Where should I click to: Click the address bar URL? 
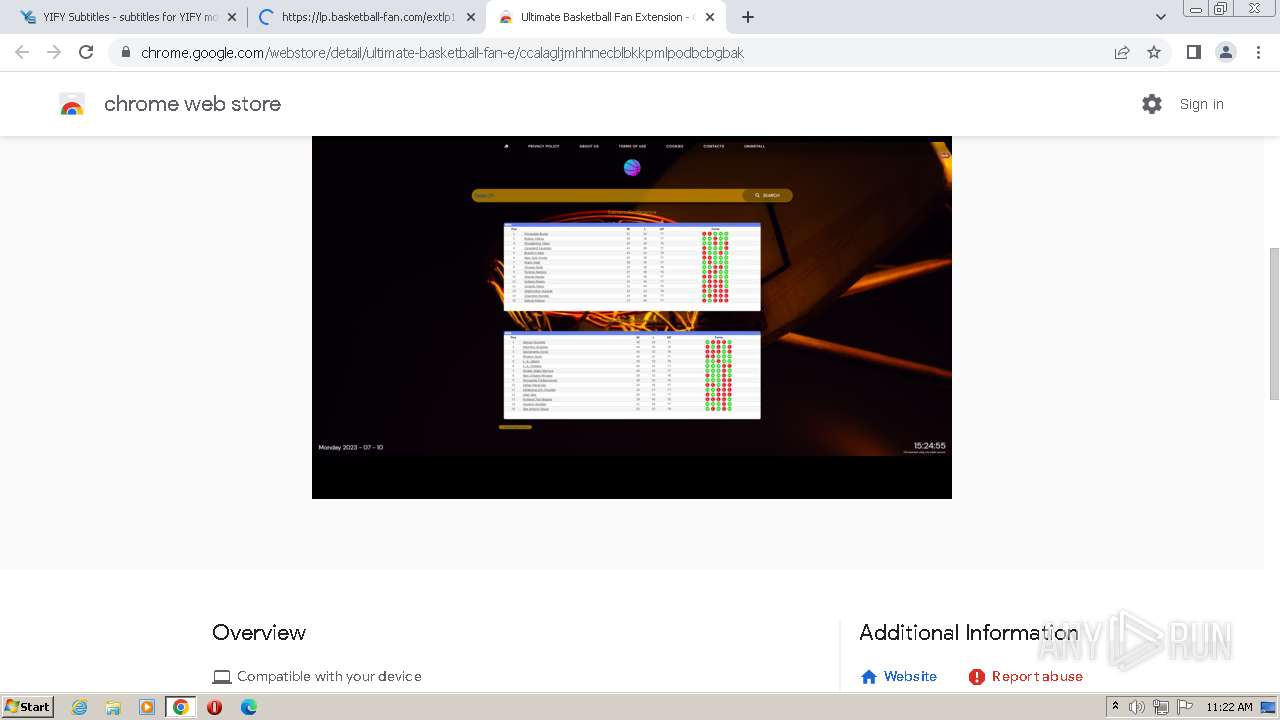pos(442,53)
